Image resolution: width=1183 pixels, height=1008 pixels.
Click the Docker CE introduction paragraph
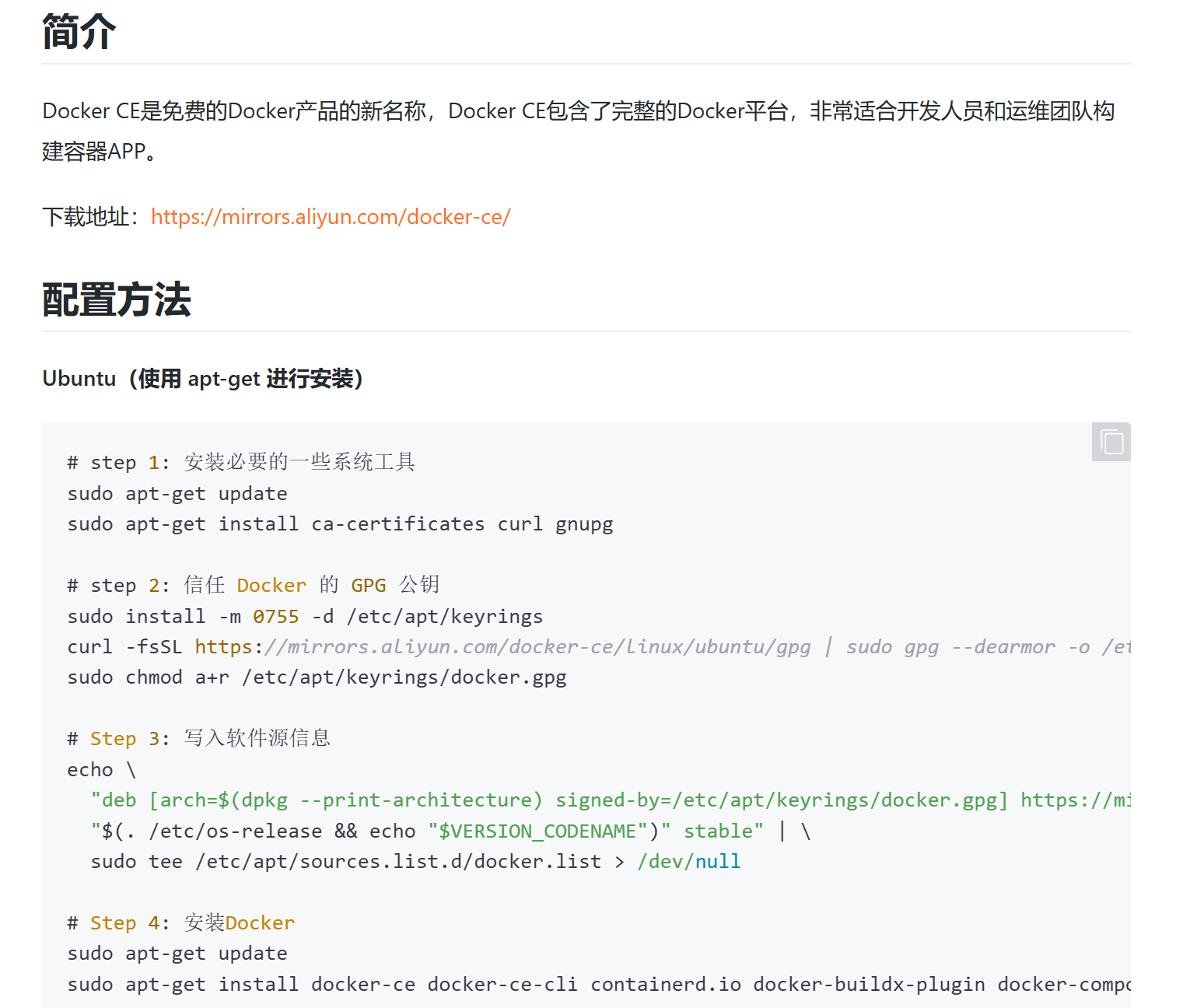tap(579, 131)
